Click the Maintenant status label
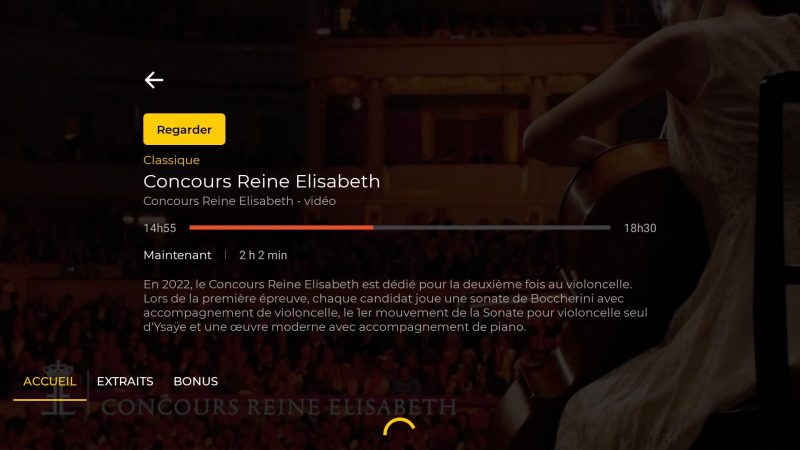This screenshot has width=800, height=450. 177,255
